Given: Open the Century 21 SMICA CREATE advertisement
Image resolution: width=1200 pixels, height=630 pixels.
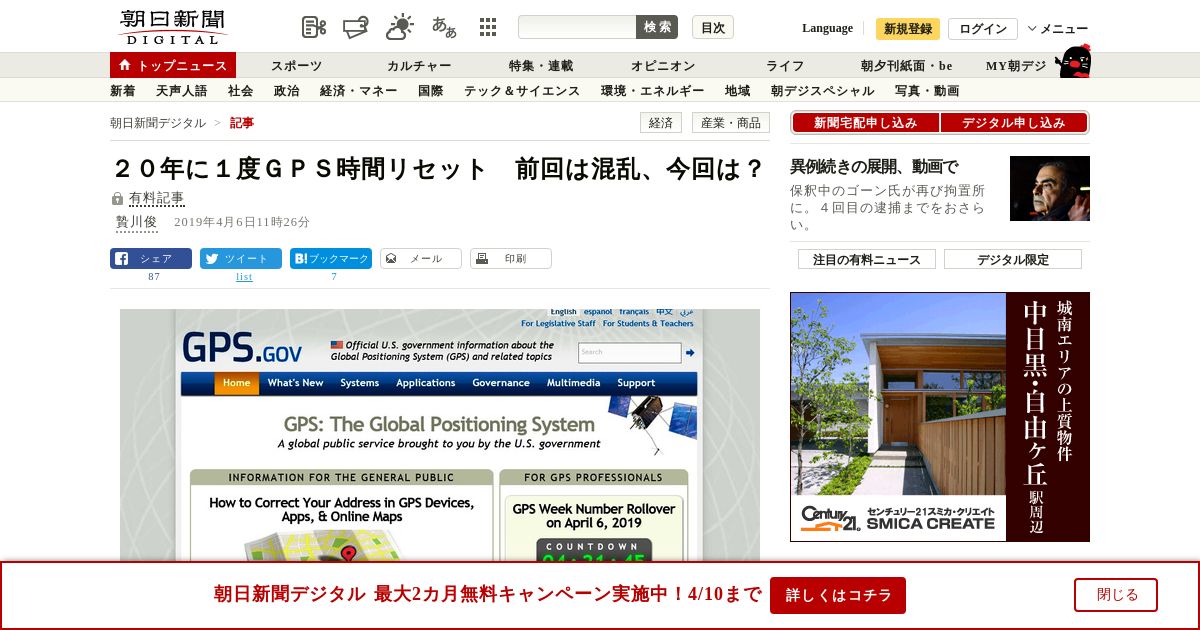Looking at the screenshot, I should 940,417.
